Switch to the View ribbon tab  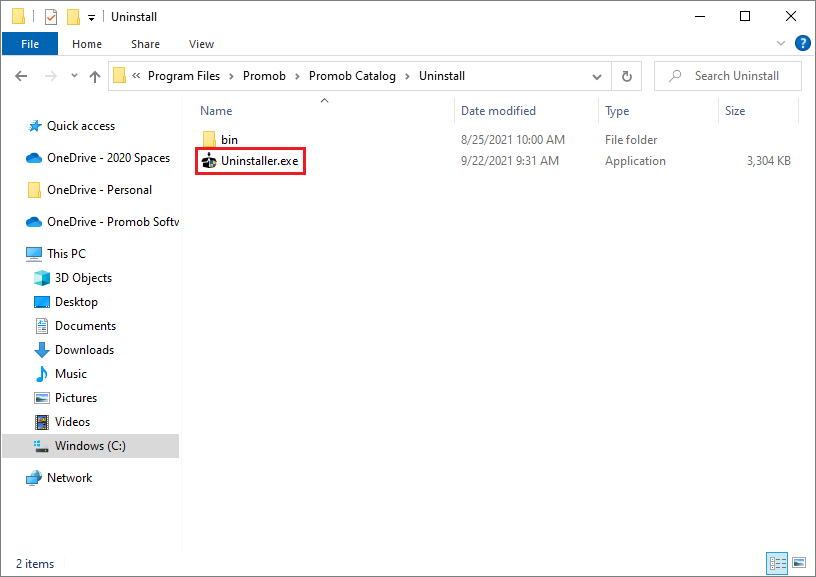pos(201,44)
